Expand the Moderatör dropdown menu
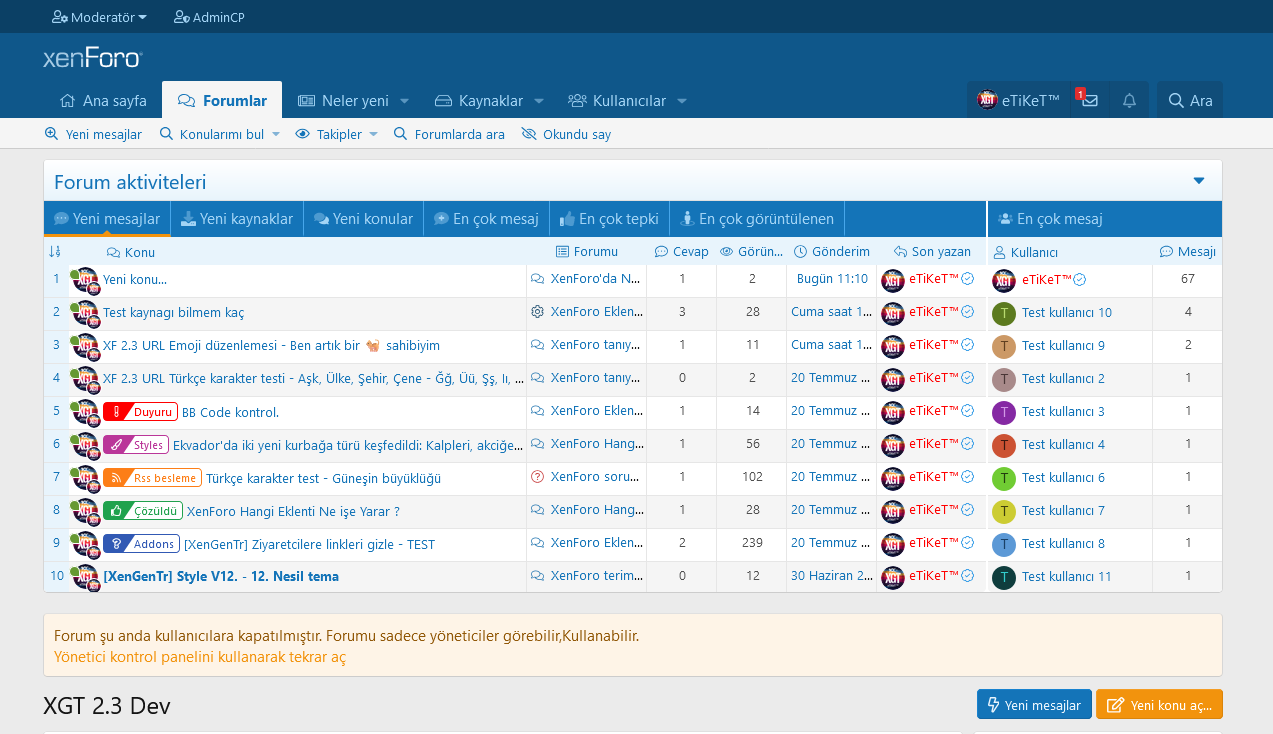The width and height of the screenshot is (1273, 734). coord(99,17)
